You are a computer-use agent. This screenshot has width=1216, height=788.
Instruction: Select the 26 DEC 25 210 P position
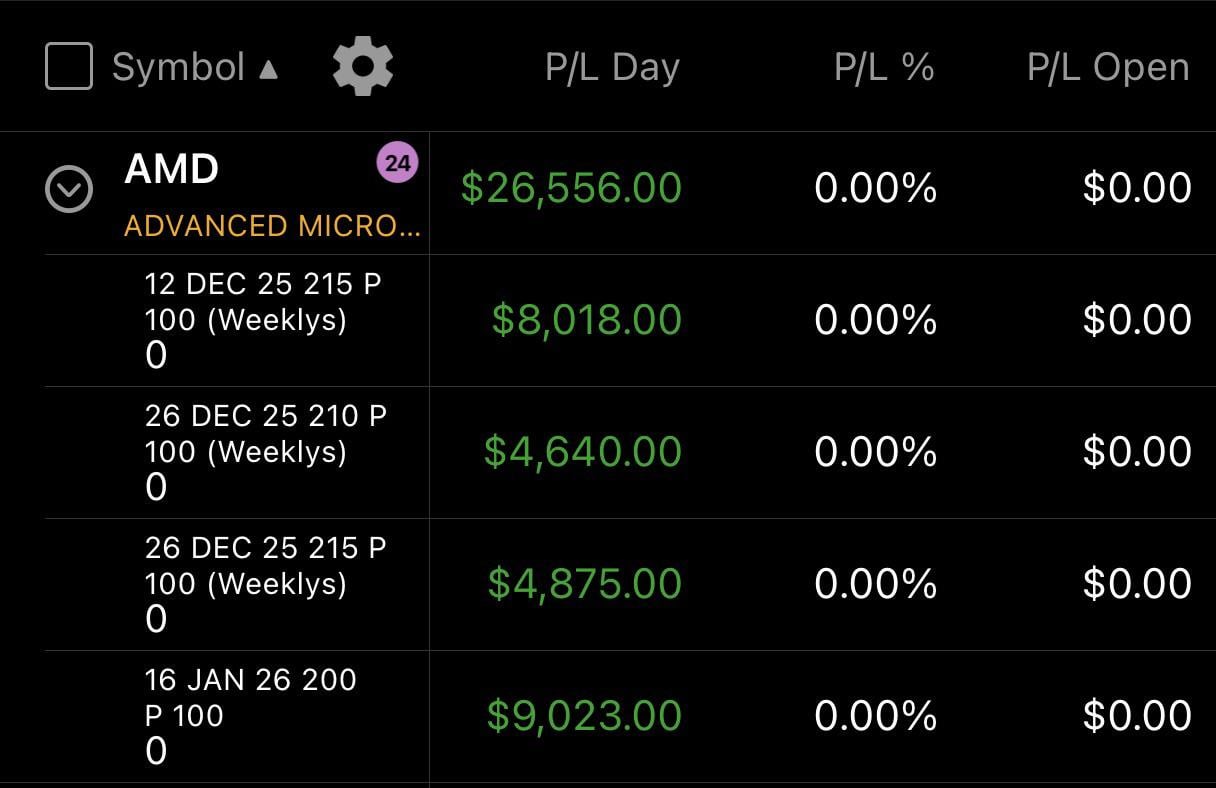265,434
